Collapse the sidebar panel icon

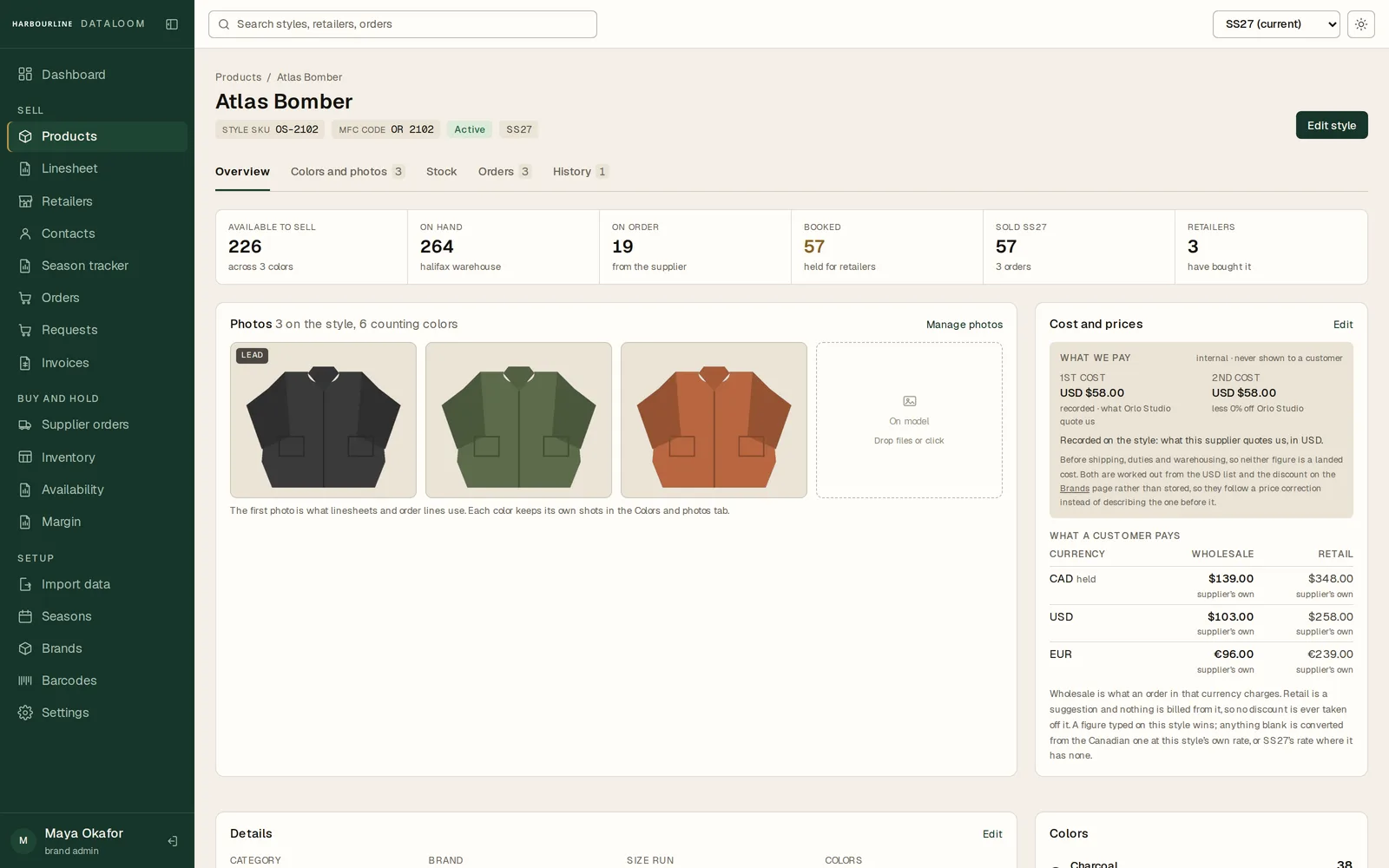tap(172, 24)
